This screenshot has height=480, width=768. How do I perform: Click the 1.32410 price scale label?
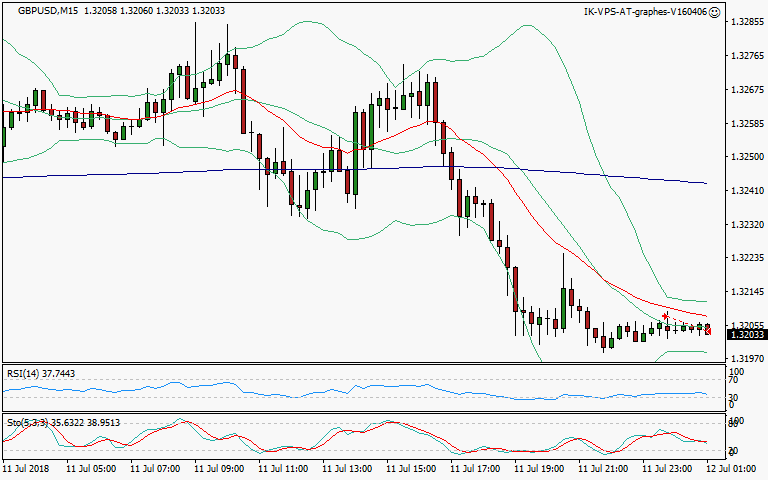[747, 191]
